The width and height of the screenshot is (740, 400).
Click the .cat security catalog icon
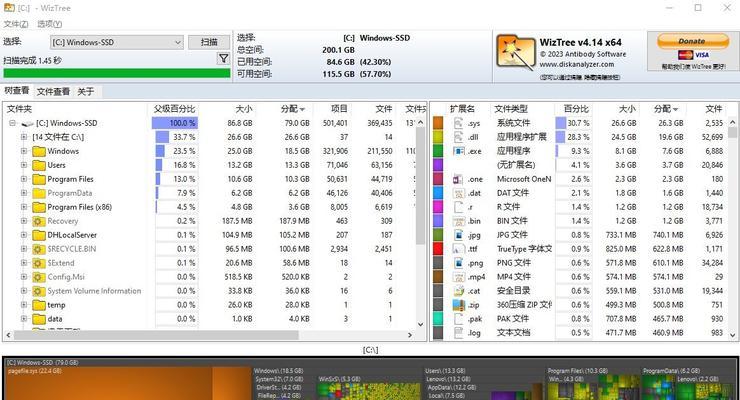[458, 291]
